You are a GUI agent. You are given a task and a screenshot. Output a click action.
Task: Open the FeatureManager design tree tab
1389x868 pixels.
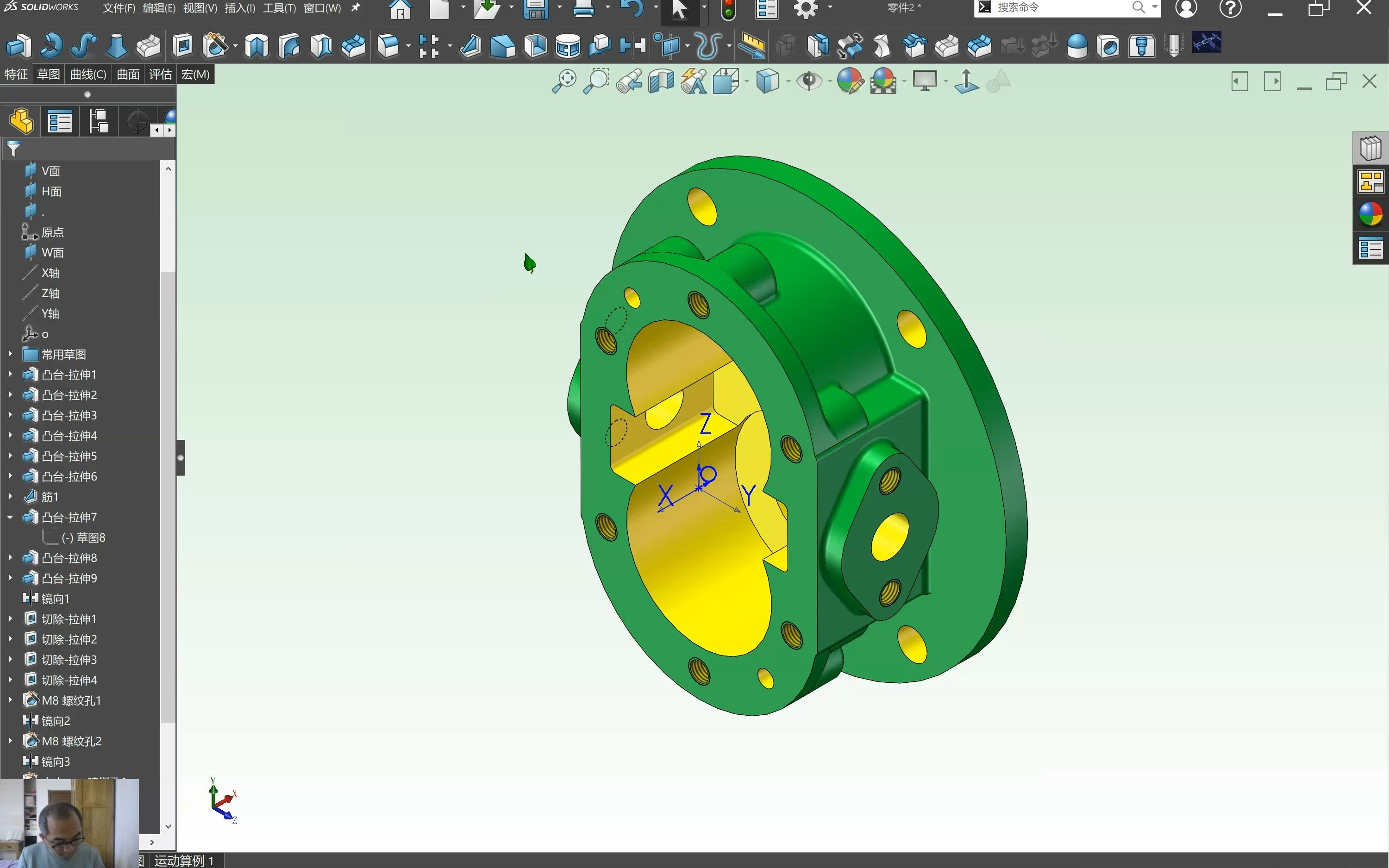(21, 121)
